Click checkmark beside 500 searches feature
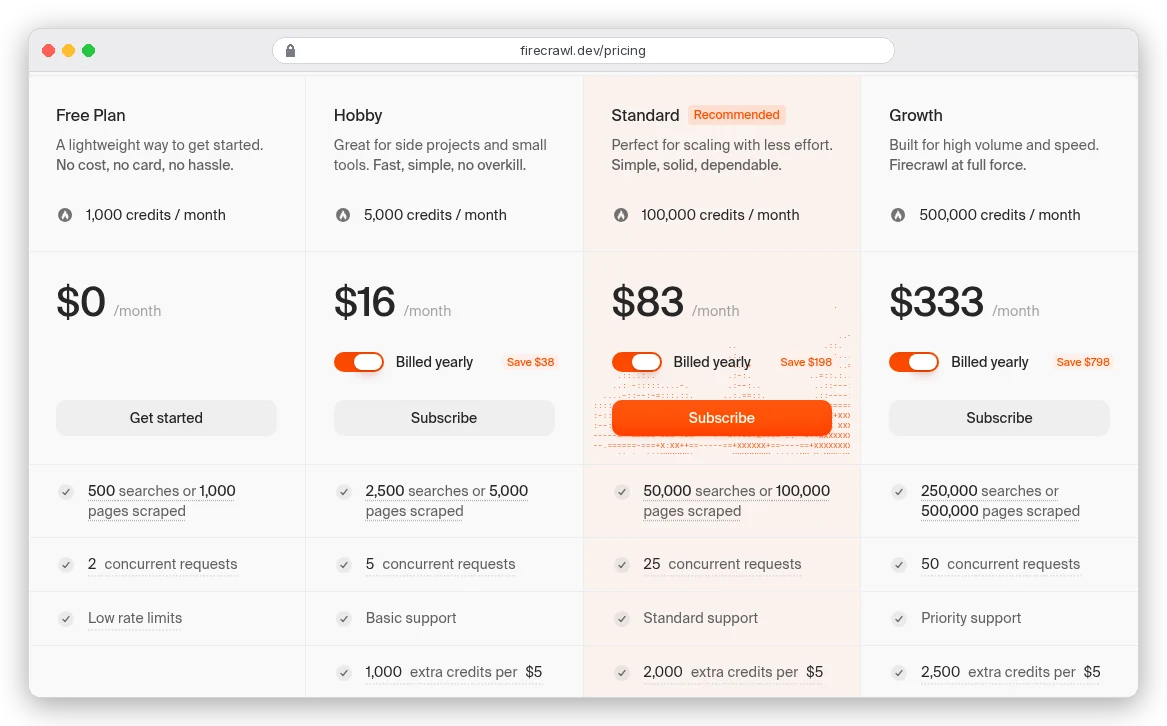 tap(66, 491)
